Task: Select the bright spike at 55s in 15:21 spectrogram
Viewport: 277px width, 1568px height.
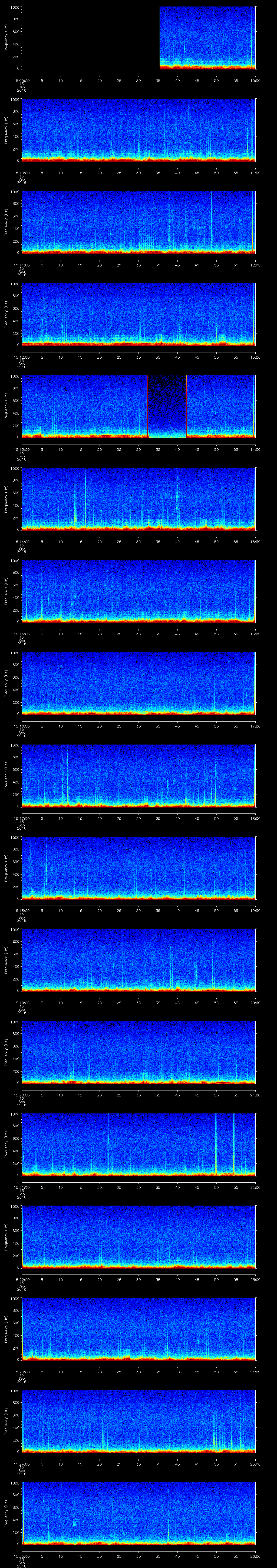Action: coord(234,1143)
